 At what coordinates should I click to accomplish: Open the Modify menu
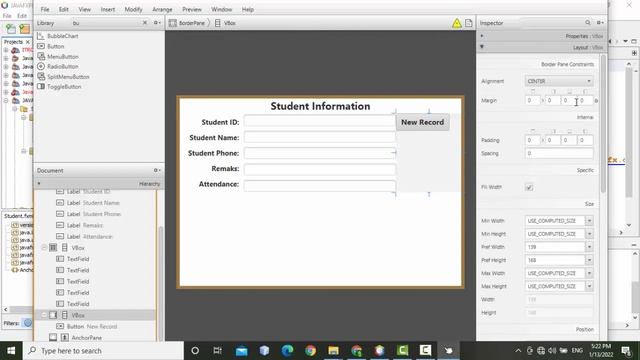click(133, 9)
